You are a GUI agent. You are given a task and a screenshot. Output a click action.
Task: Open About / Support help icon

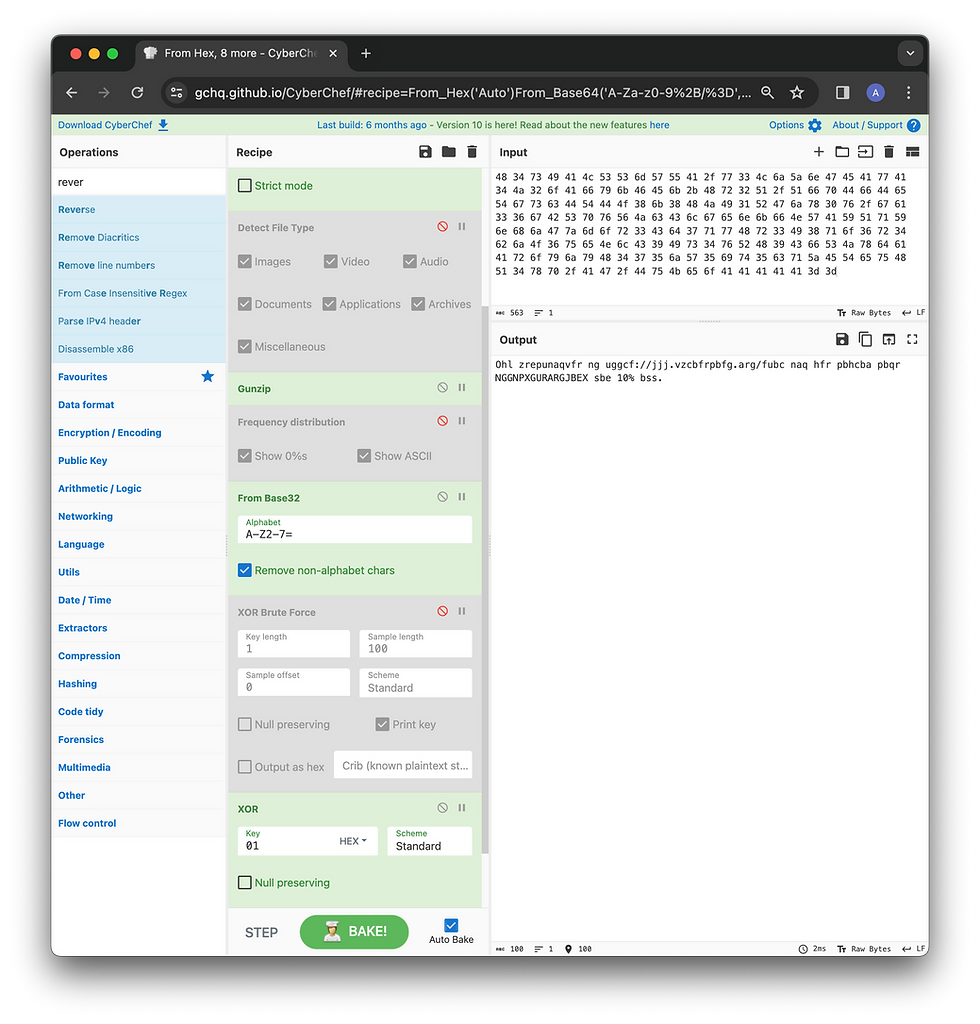[x=913, y=125]
